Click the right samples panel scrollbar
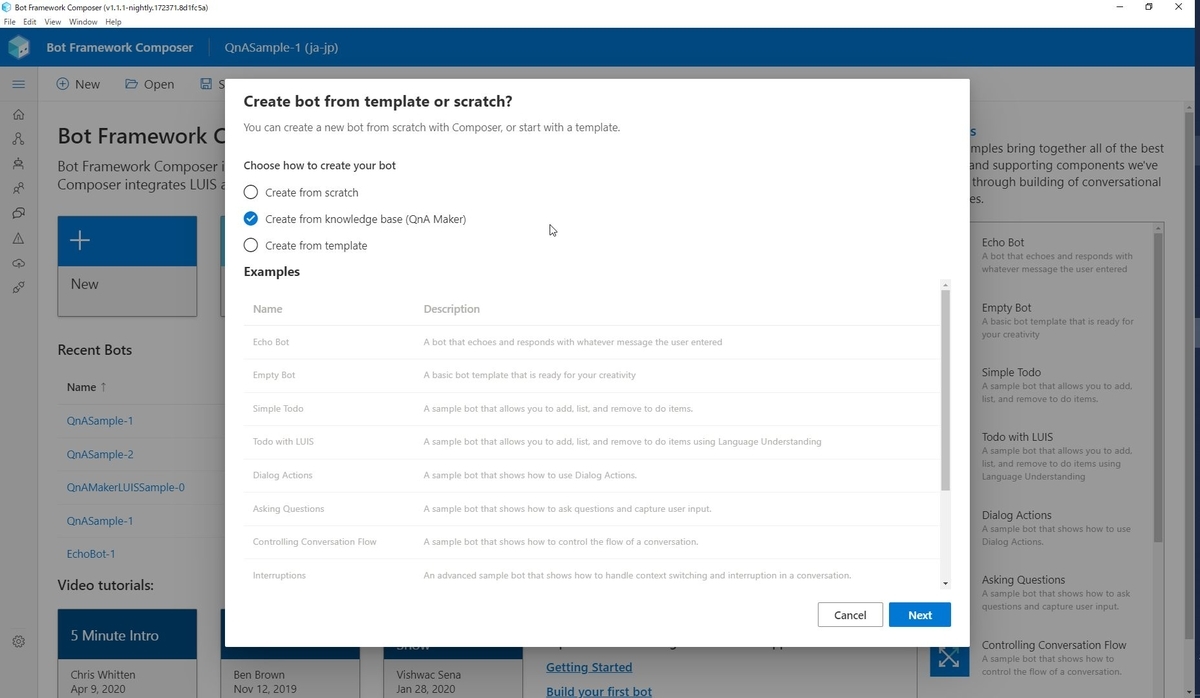 click(1158, 387)
